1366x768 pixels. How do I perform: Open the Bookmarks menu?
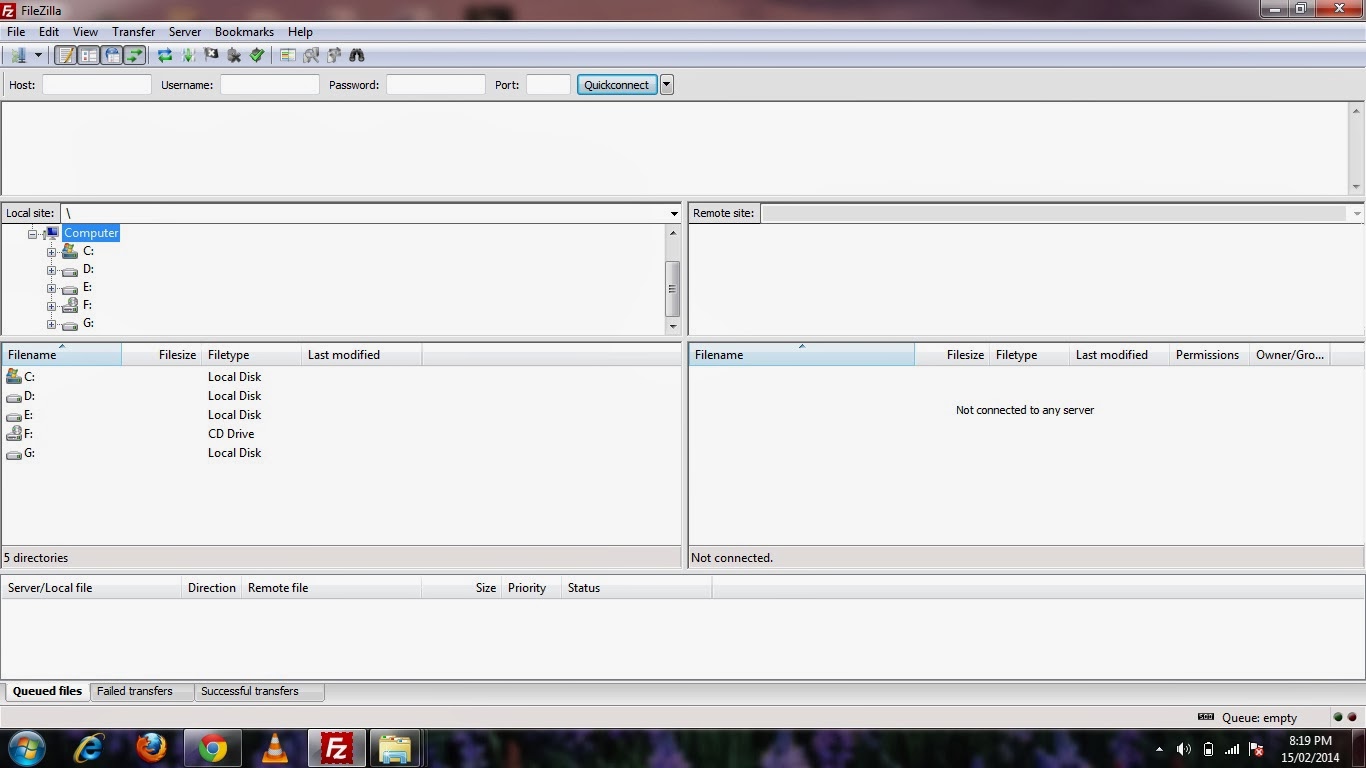(244, 32)
